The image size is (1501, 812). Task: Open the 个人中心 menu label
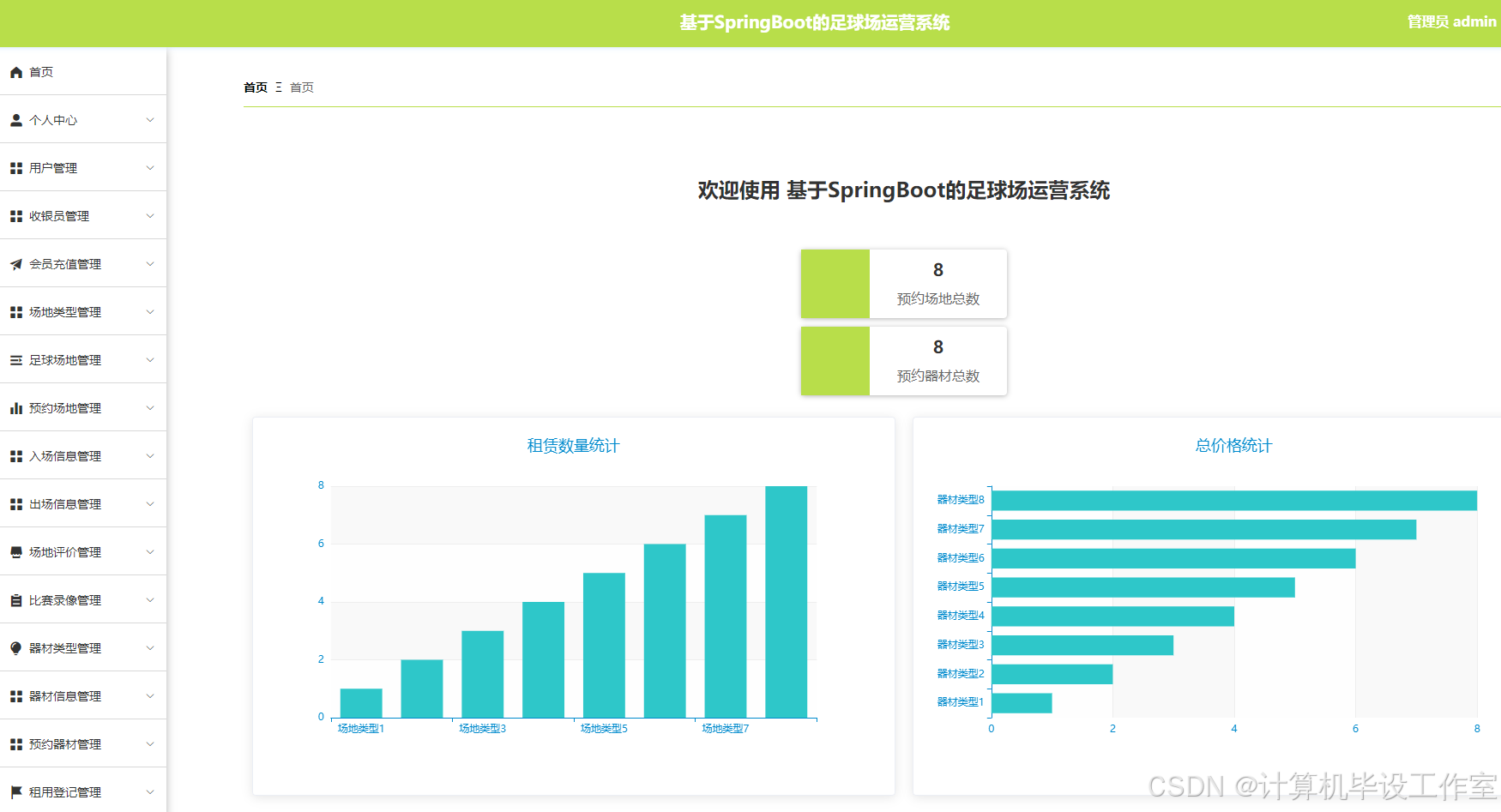coord(53,121)
